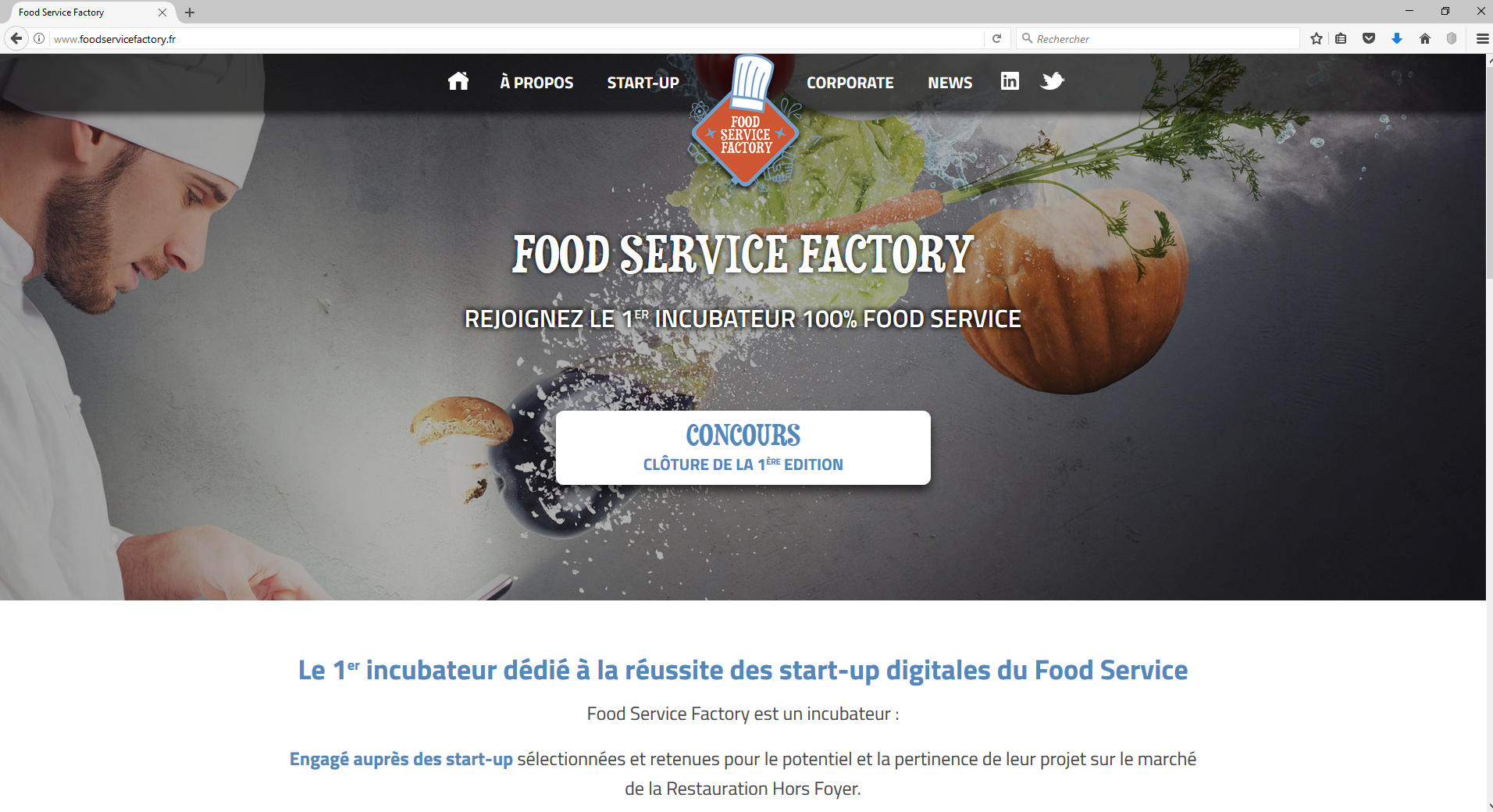
Task: Click the address bar URL field
Action: [515, 38]
